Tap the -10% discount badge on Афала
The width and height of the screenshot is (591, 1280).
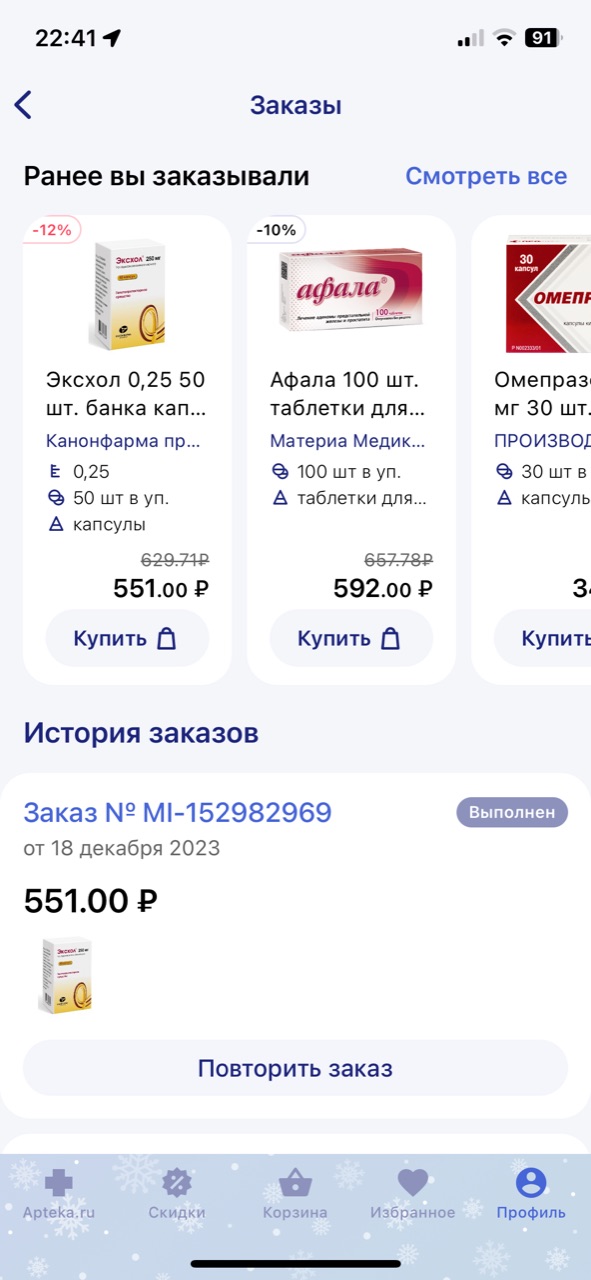(276, 230)
